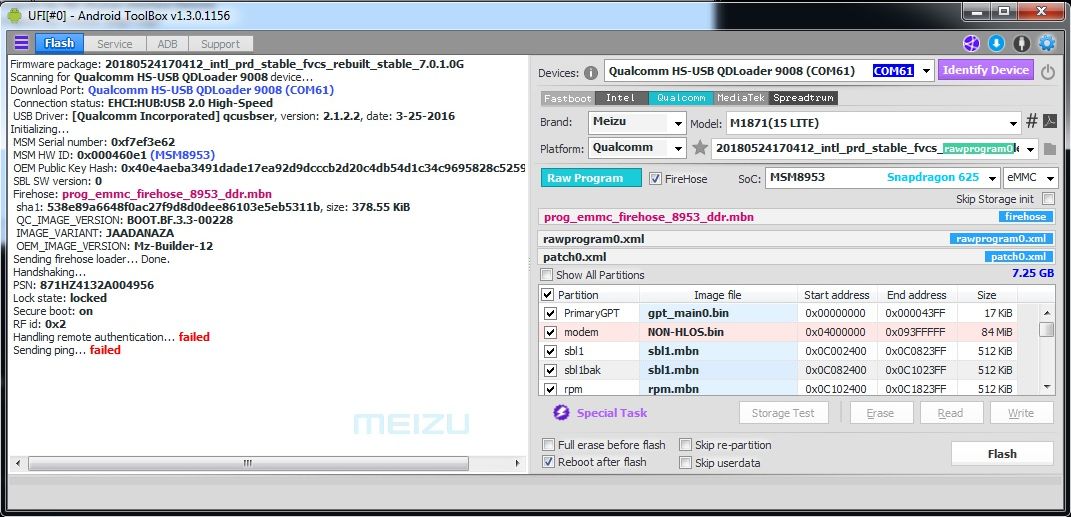Browse with the folder icon beside firmware path
The height and width of the screenshot is (517, 1071).
click(x=1050, y=148)
